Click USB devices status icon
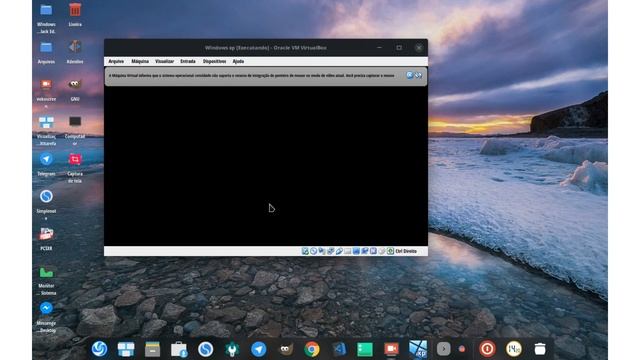 tap(339, 251)
